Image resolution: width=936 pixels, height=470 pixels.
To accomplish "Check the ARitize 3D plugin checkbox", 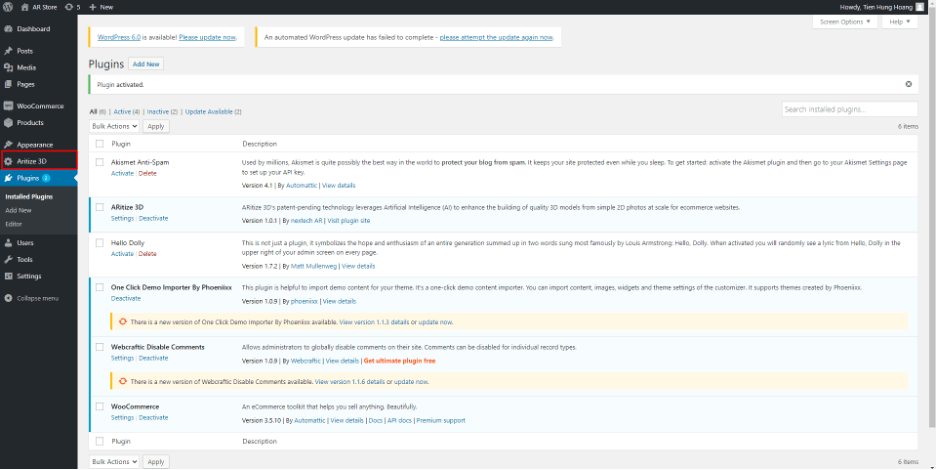I will pos(100,207).
